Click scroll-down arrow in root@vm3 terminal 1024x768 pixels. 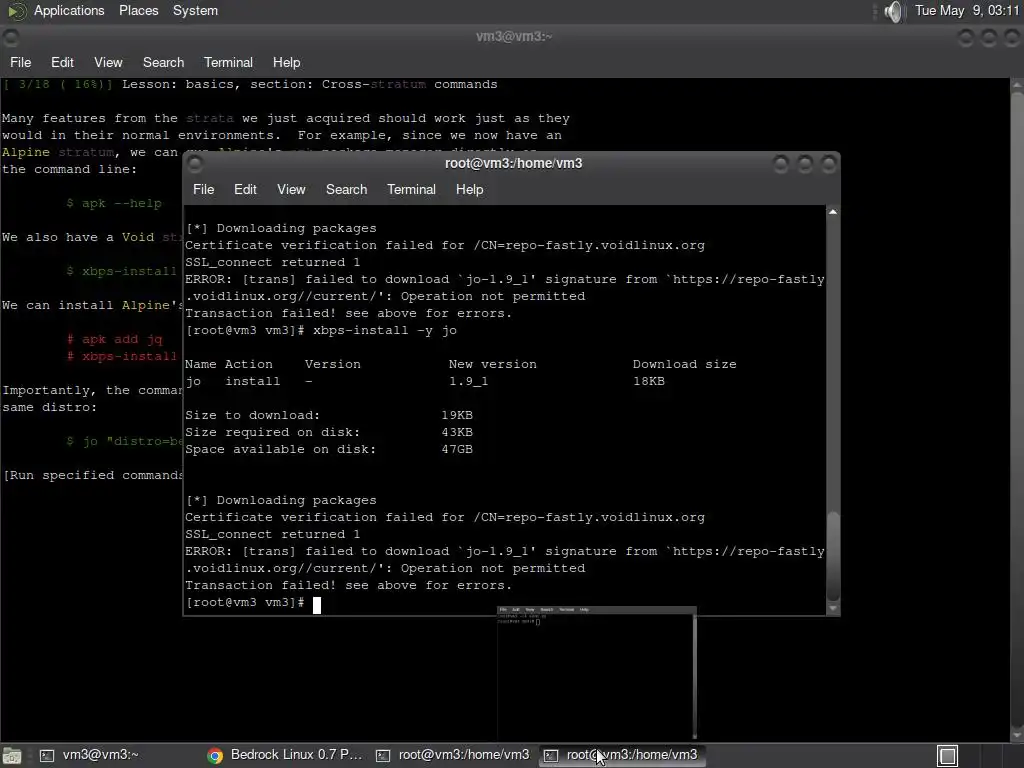[833, 609]
